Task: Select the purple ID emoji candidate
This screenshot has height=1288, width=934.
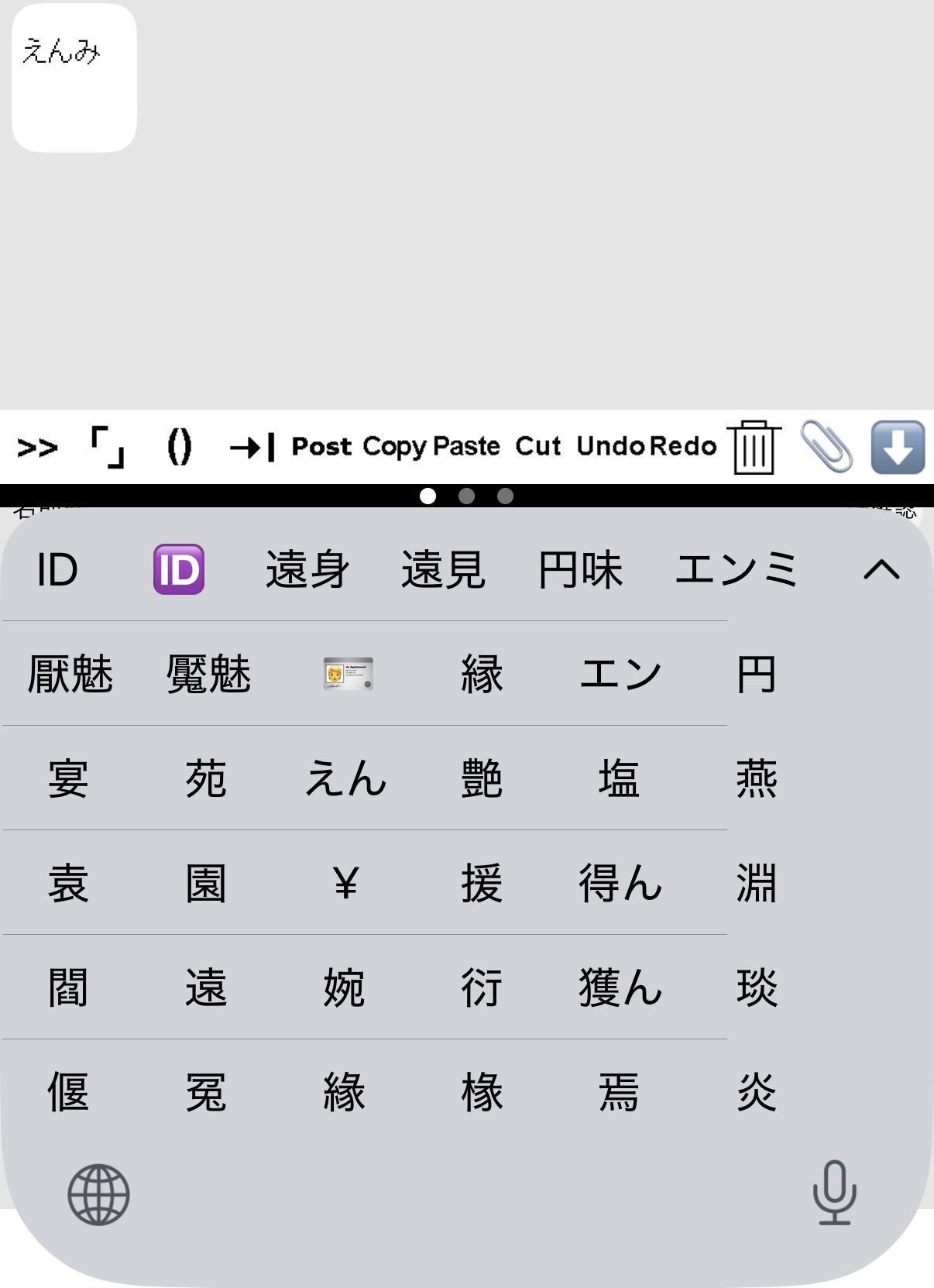Action: click(179, 569)
